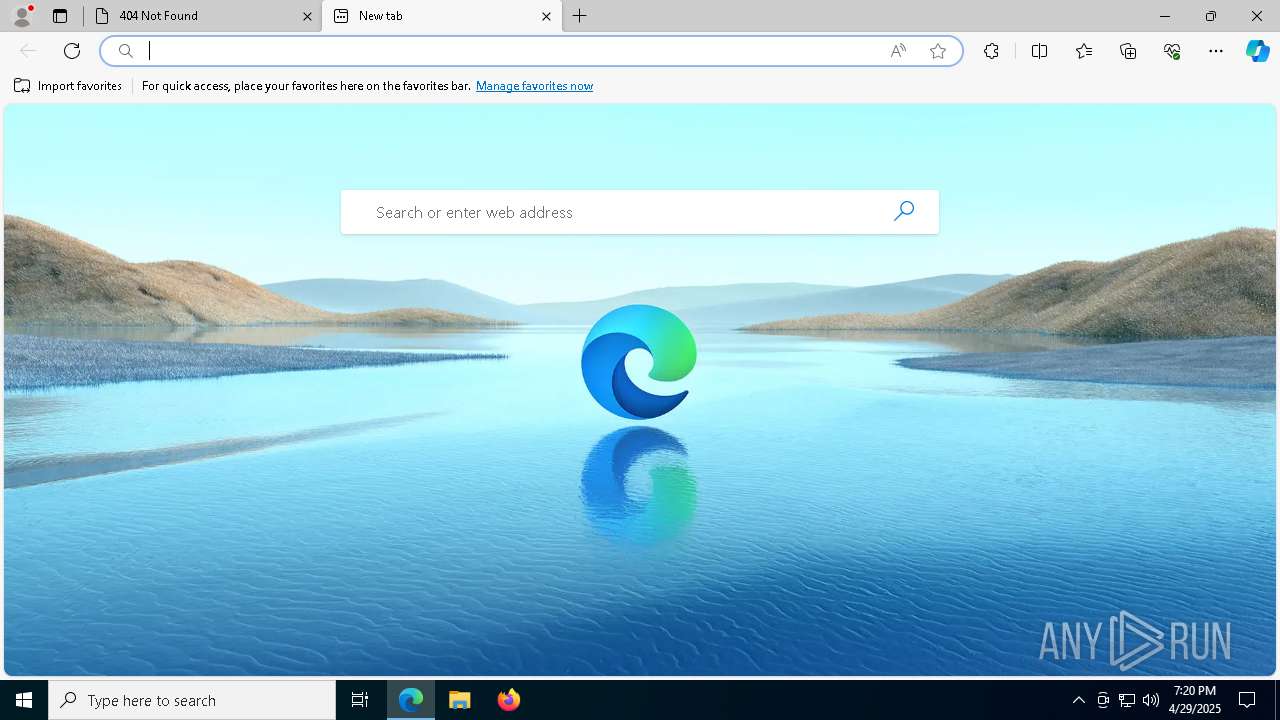Click Type here to search box
This screenshot has height=720, width=1280.
tap(192, 700)
